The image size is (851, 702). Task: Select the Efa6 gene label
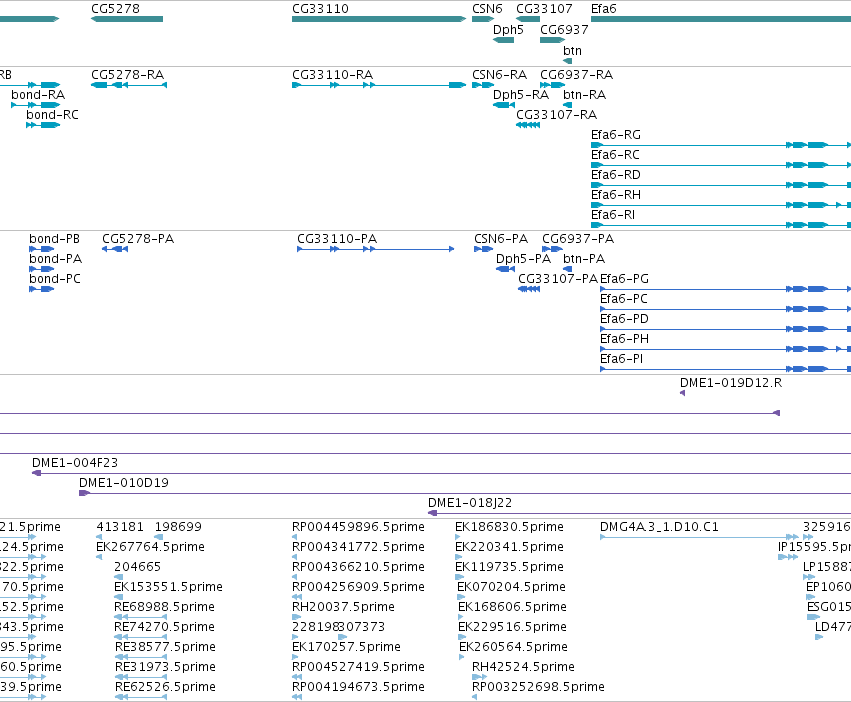pos(604,9)
